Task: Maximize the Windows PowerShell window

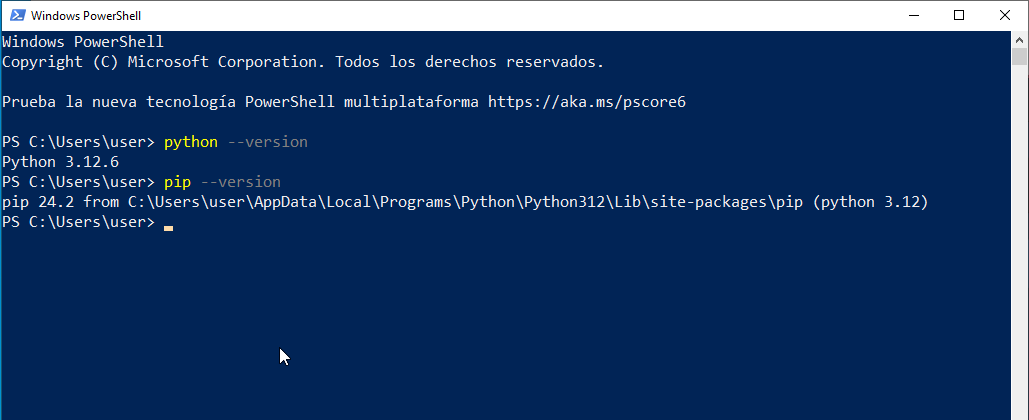Action: [x=959, y=15]
